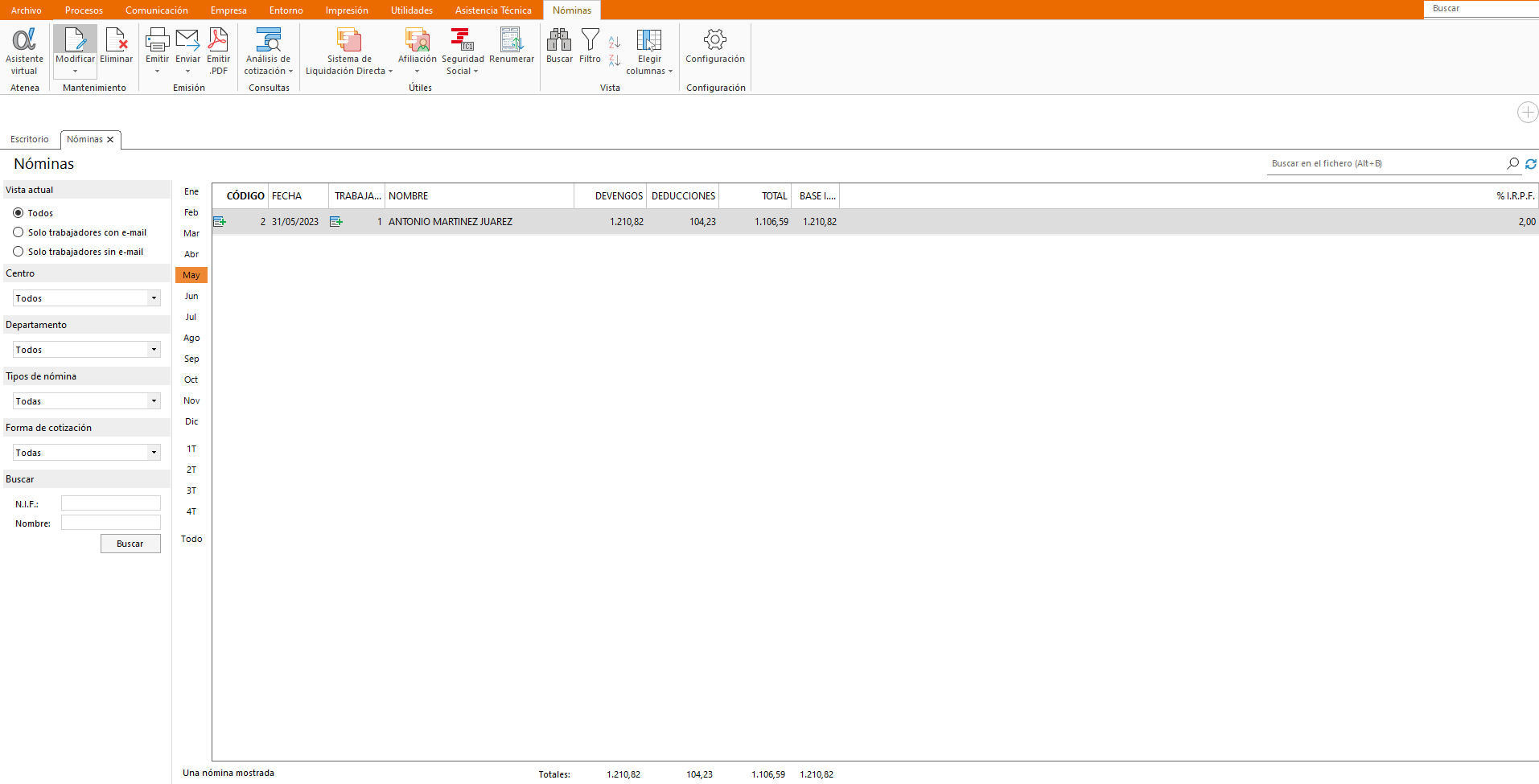Sort by the NOMBRE column header

[479, 196]
